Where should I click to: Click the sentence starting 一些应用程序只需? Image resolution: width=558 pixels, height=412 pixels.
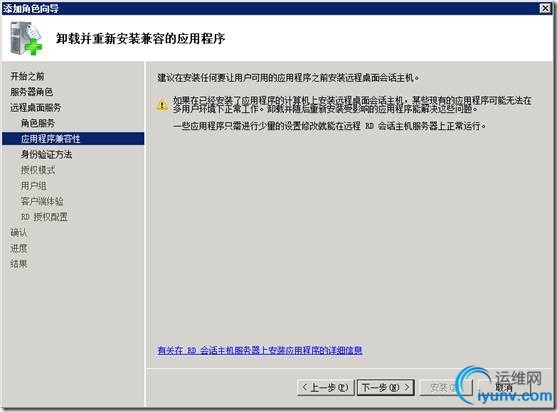pyautogui.click(x=330, y=126)
